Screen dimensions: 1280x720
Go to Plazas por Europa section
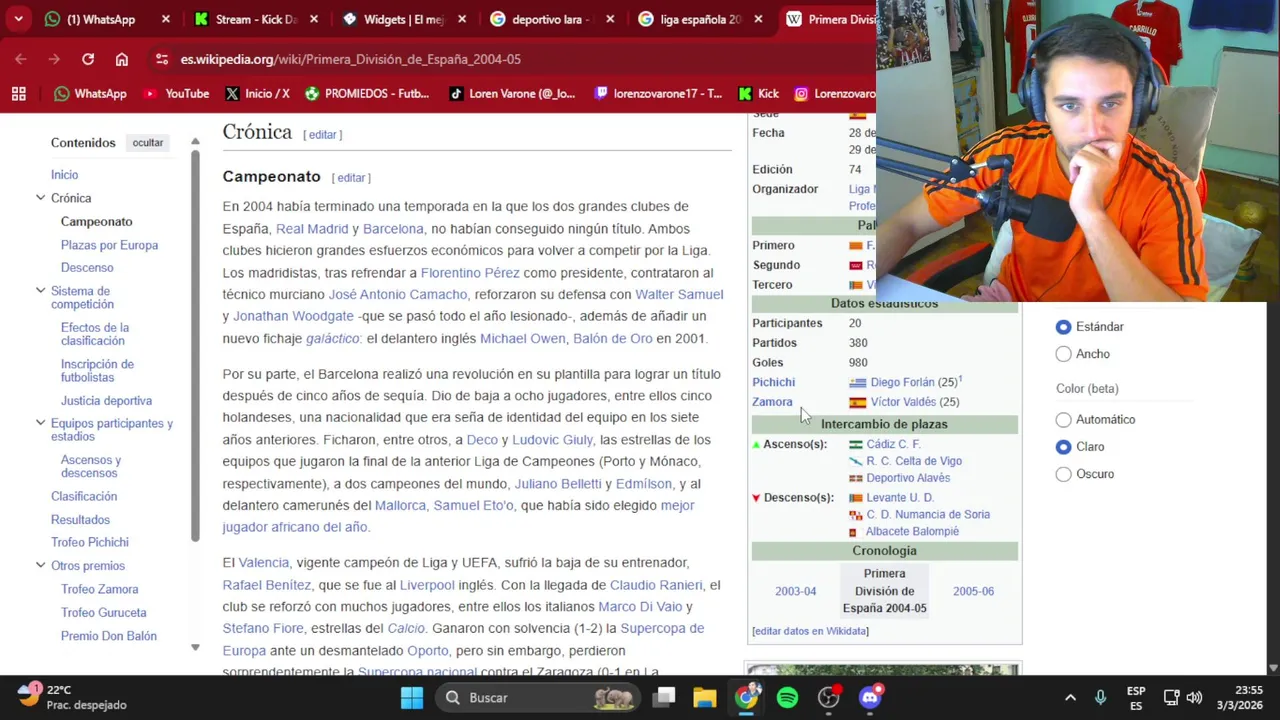tap(109, 245)
